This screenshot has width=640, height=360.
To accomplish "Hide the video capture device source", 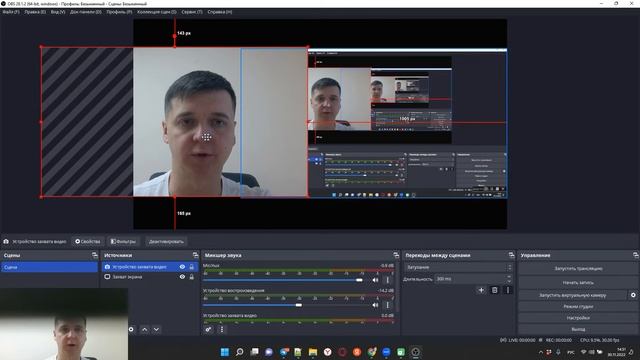I will pos(182,267).
